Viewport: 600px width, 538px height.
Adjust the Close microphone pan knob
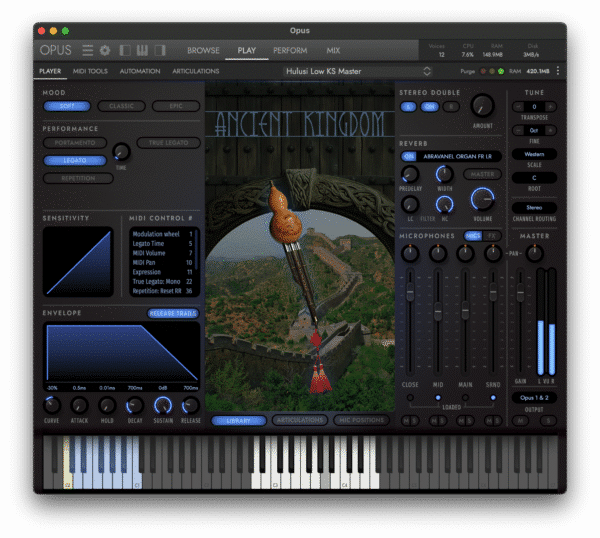(x=410, y=253)
